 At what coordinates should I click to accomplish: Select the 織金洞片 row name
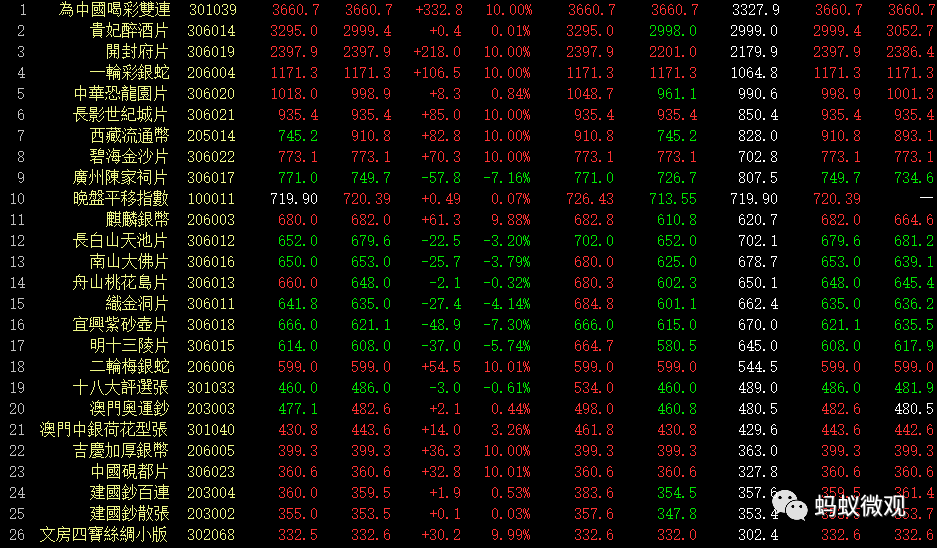(x=137, y=304)
